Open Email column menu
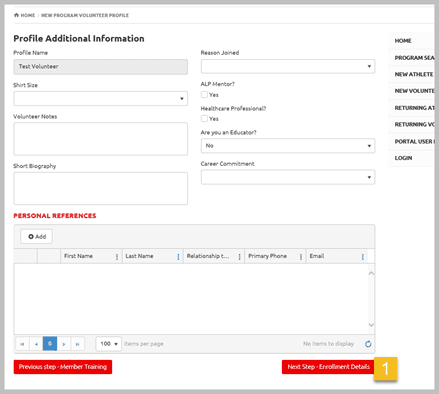The height and width of the screenshot is (394, 439). coord(363,257)
